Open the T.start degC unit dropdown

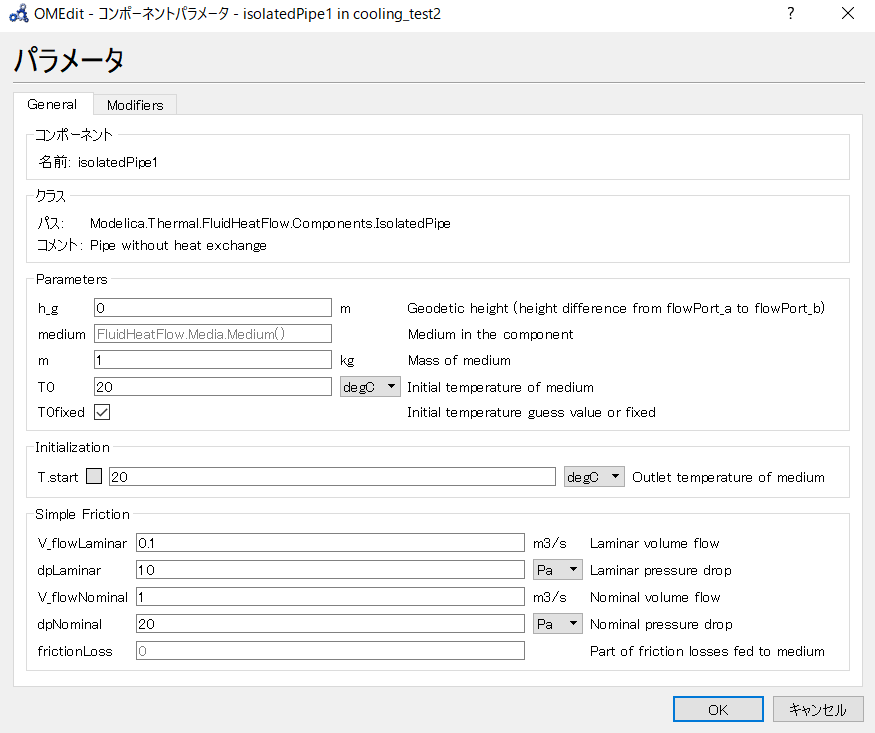click(594, 477)
